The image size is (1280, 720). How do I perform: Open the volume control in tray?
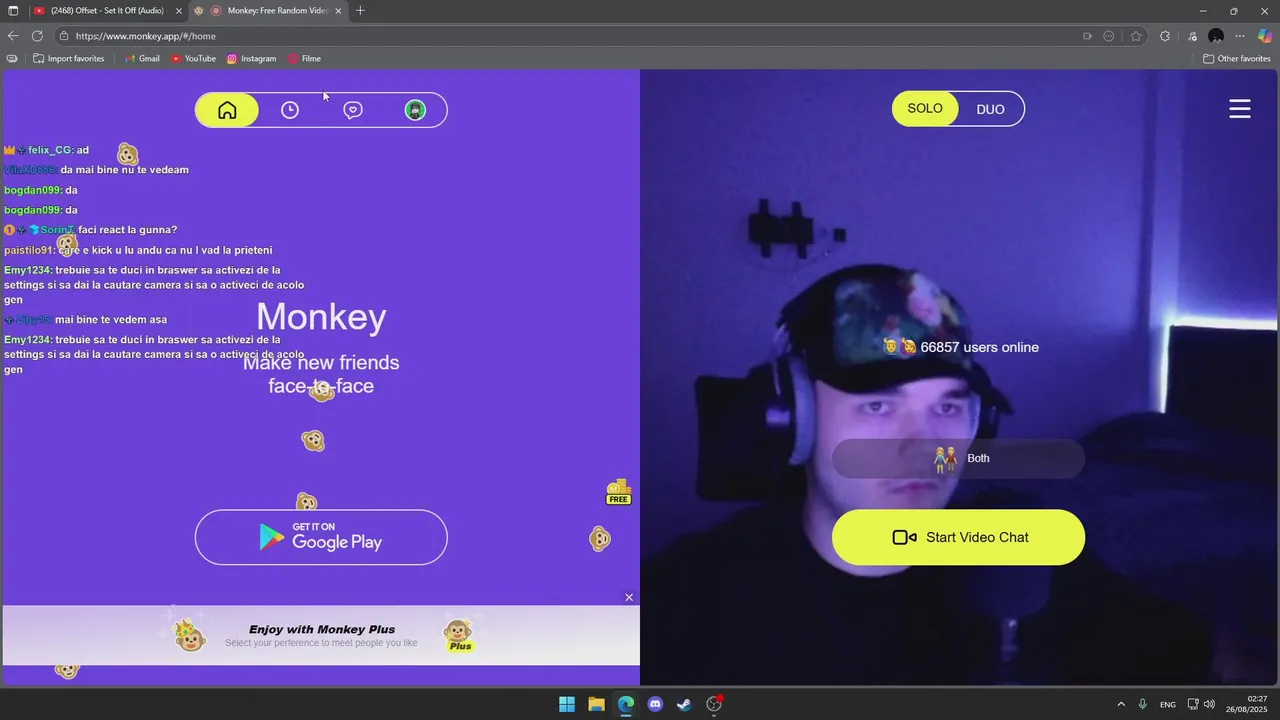pyautogui.click(x=1209, y=705)
